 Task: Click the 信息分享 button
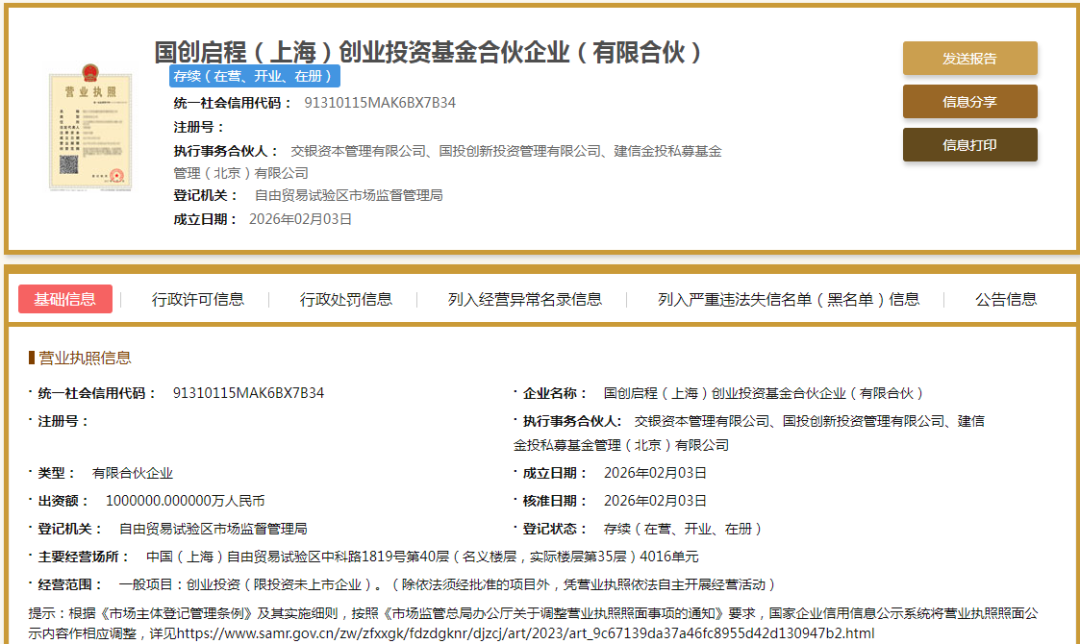click(x=970, y=102)
